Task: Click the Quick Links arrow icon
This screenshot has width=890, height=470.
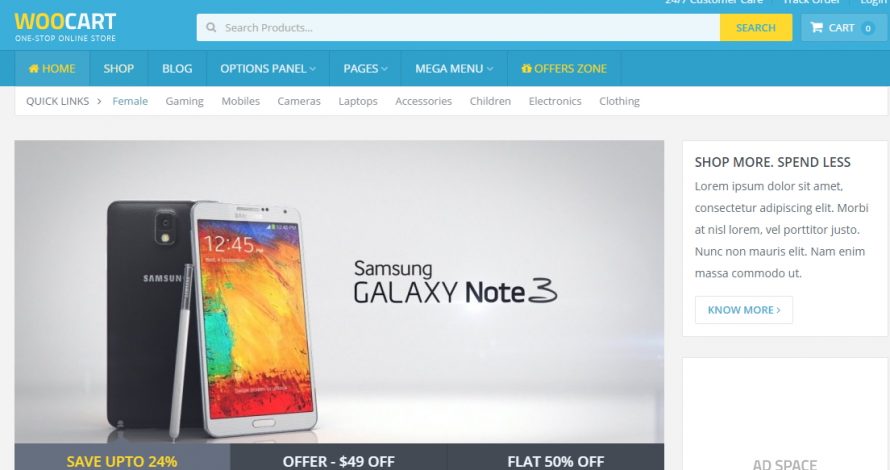Action: pos(99,101)
